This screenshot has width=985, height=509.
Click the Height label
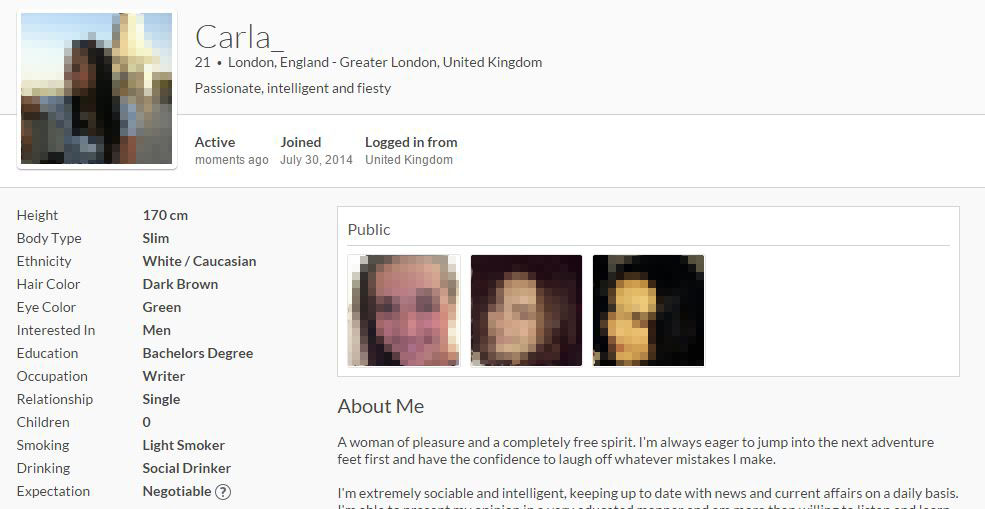(37, 215)
